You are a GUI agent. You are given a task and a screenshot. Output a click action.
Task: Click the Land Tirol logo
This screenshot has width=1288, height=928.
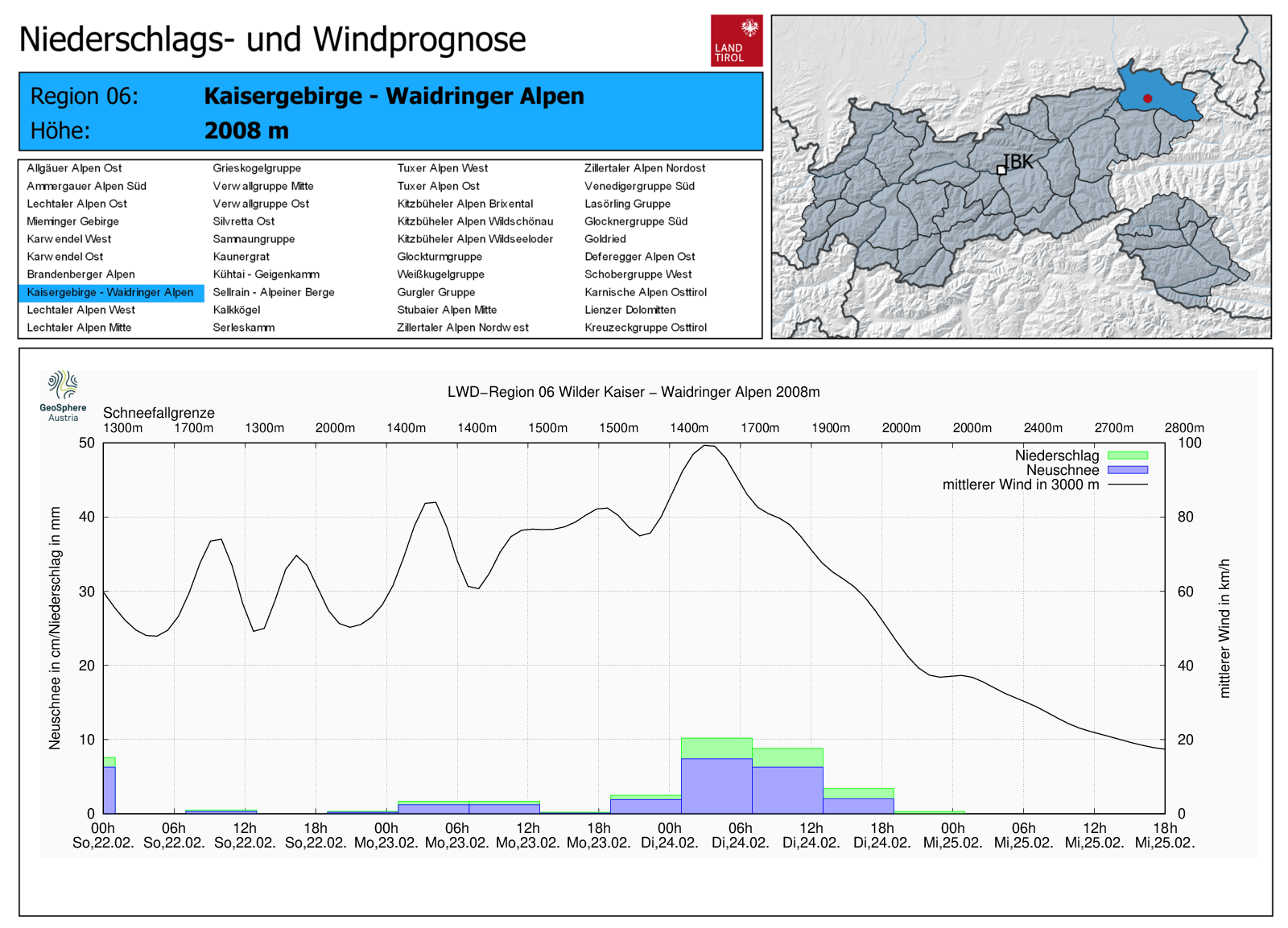(x=736, y=40)
